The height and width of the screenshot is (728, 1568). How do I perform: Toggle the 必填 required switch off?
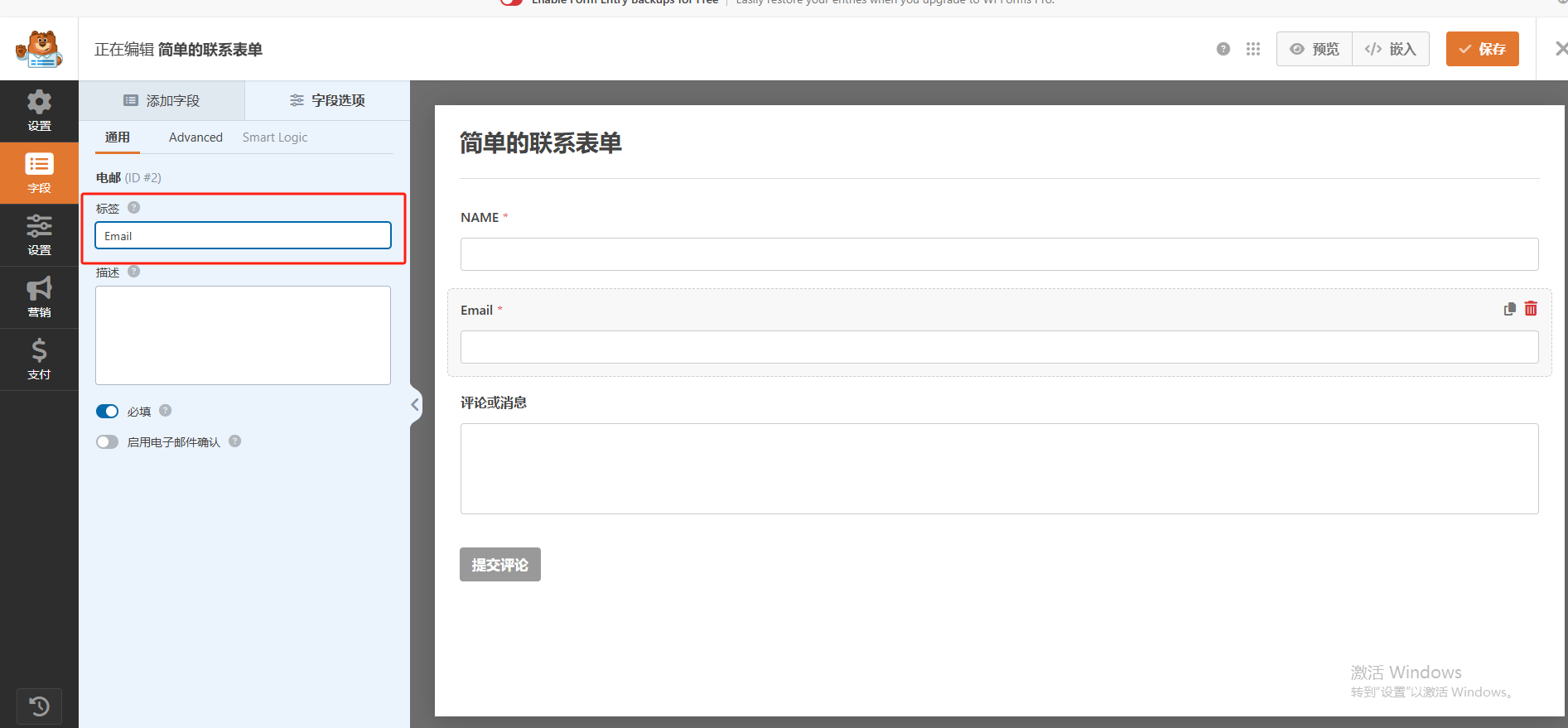pos(108,412)
